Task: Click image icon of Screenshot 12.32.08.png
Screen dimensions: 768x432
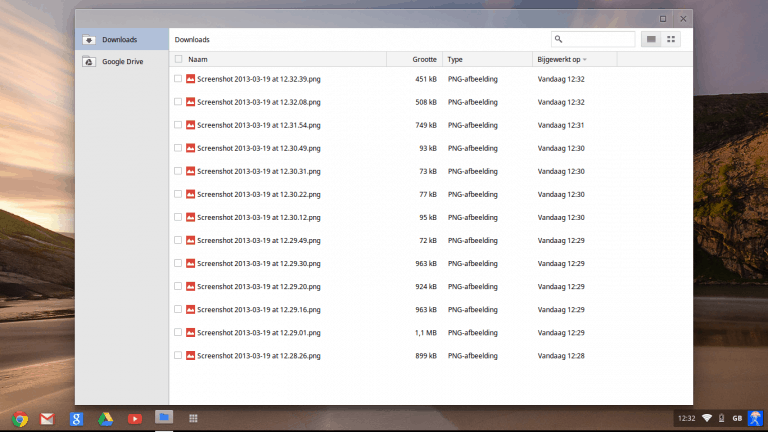Action: click(191, 102)
